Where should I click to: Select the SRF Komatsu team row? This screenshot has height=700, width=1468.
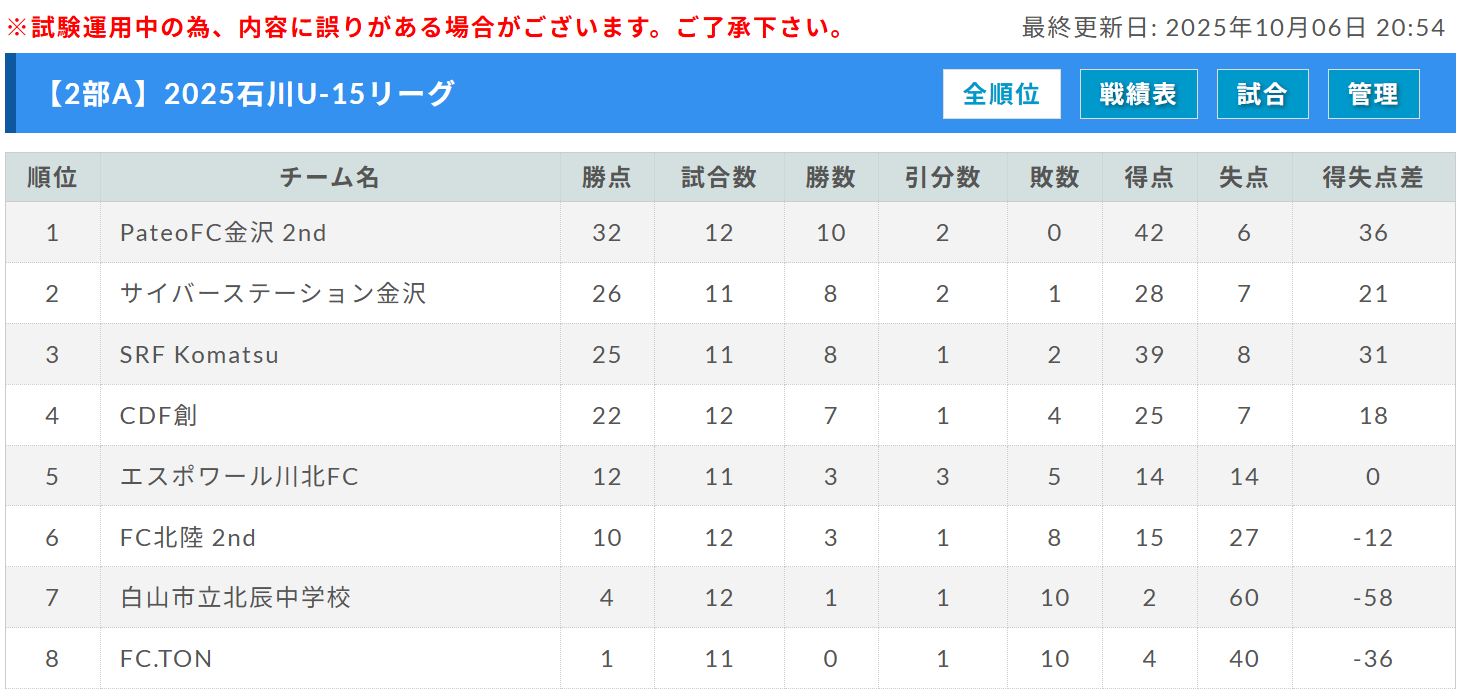click(199, 355)
